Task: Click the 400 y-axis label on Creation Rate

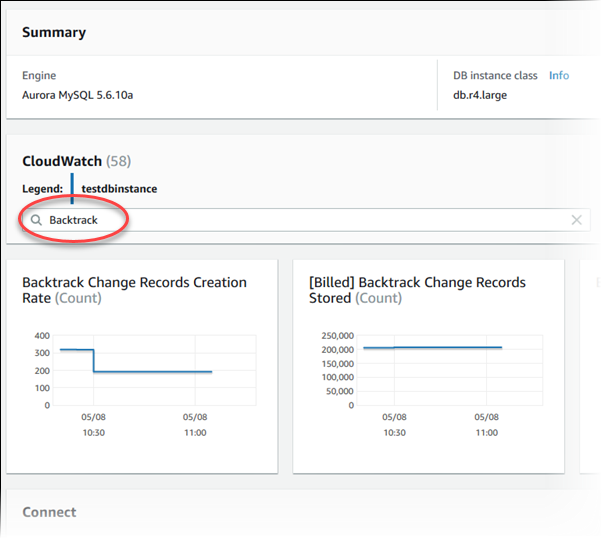Action: (x=41, y=336)
